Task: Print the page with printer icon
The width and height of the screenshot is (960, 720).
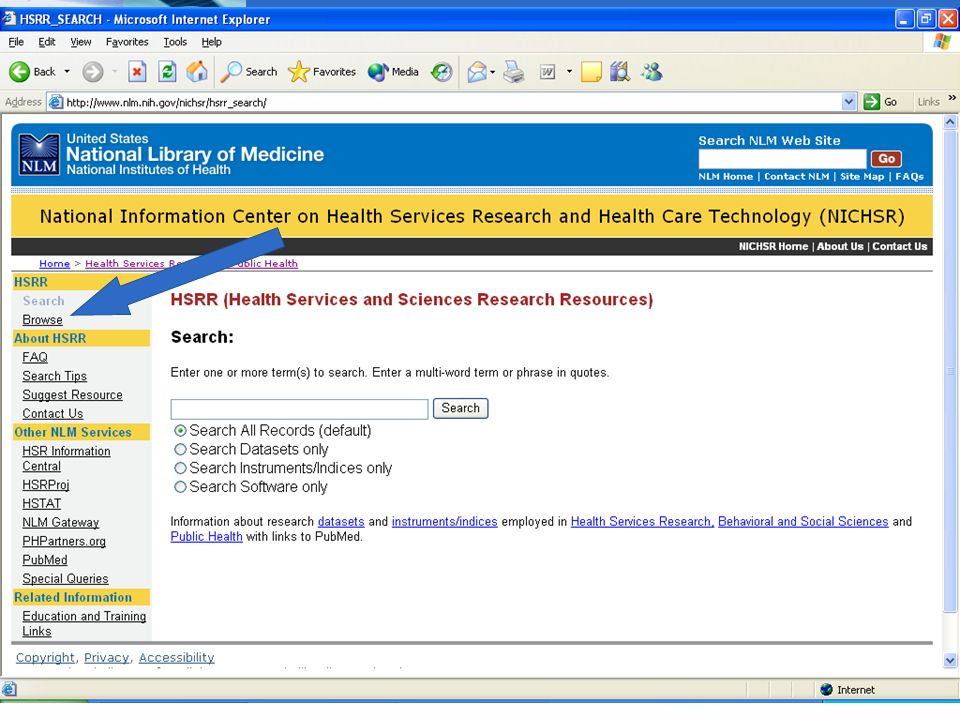Action: pos(514,72)
